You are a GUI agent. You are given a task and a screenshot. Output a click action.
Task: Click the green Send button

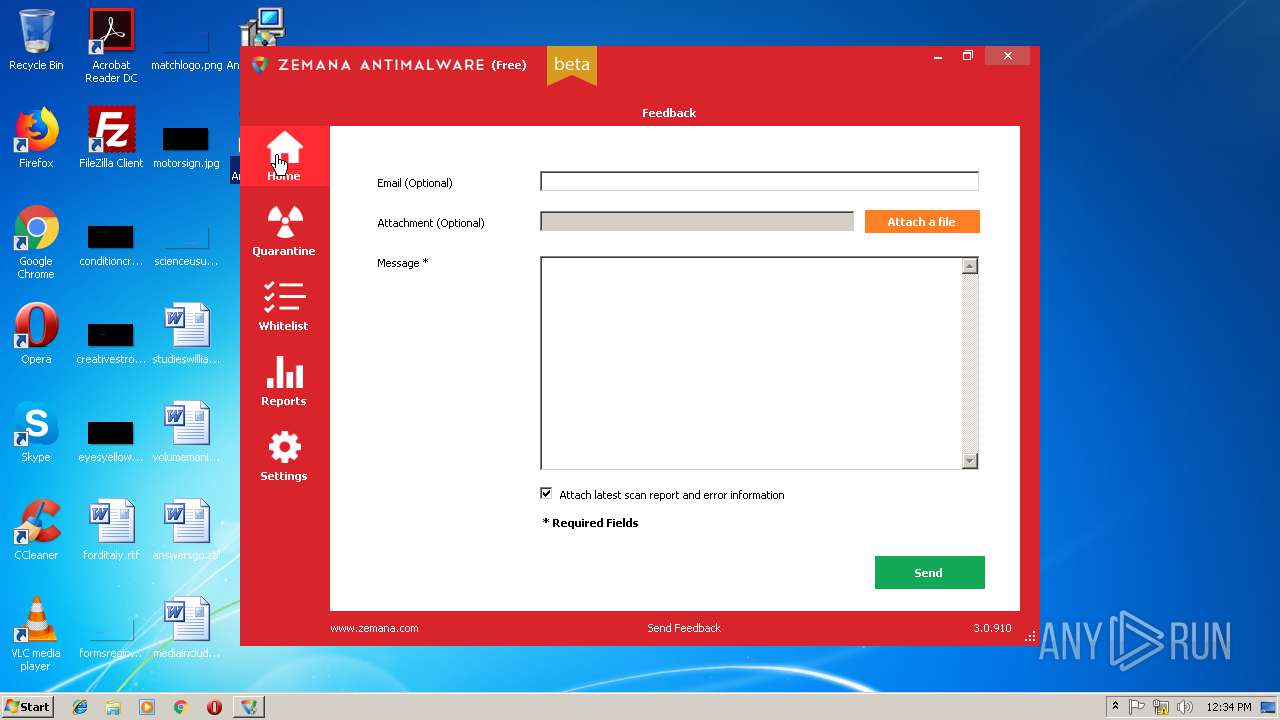(x=930, y=572)
